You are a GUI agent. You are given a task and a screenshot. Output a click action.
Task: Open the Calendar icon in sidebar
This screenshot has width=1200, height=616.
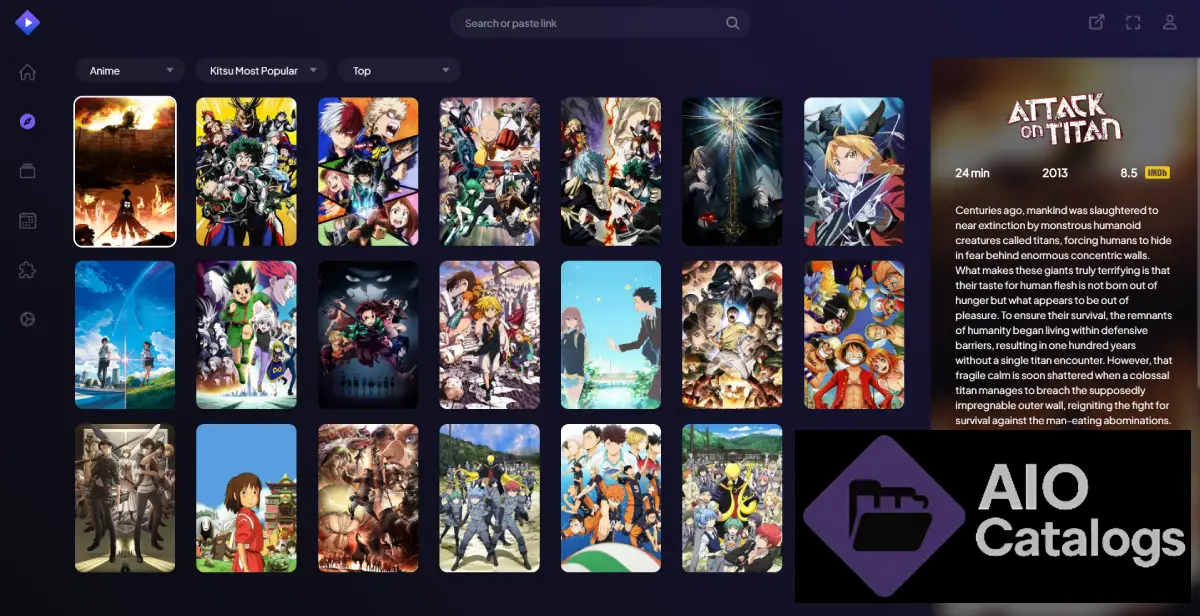pos(28,220)
